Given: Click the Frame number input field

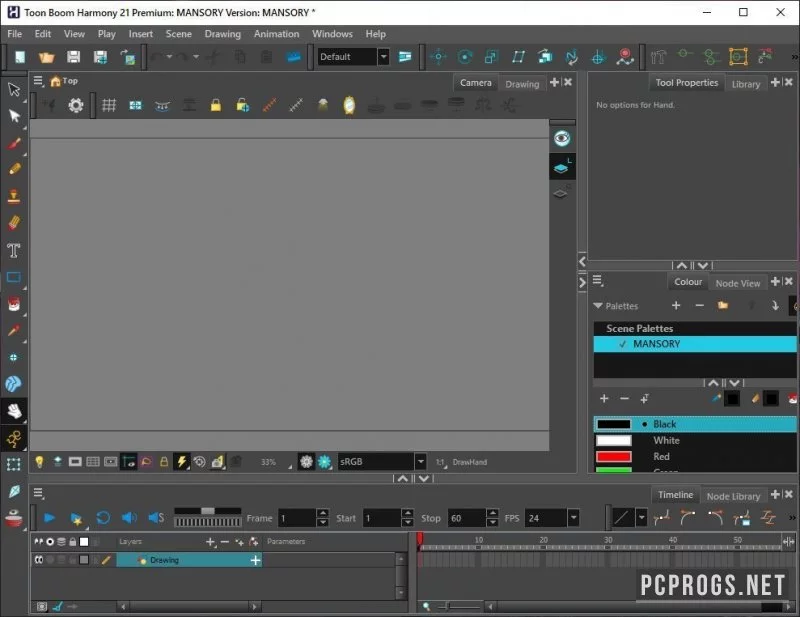Looking at the screenshot, I should point(297,518).
